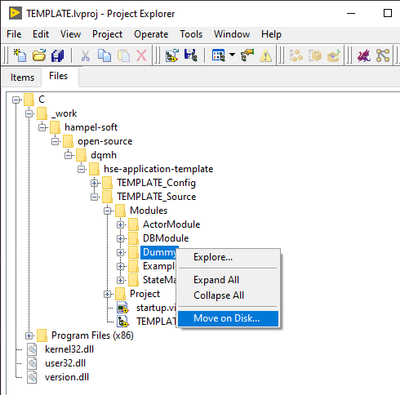
Task: Open the Project menu
Action: [x=107, y=34]
